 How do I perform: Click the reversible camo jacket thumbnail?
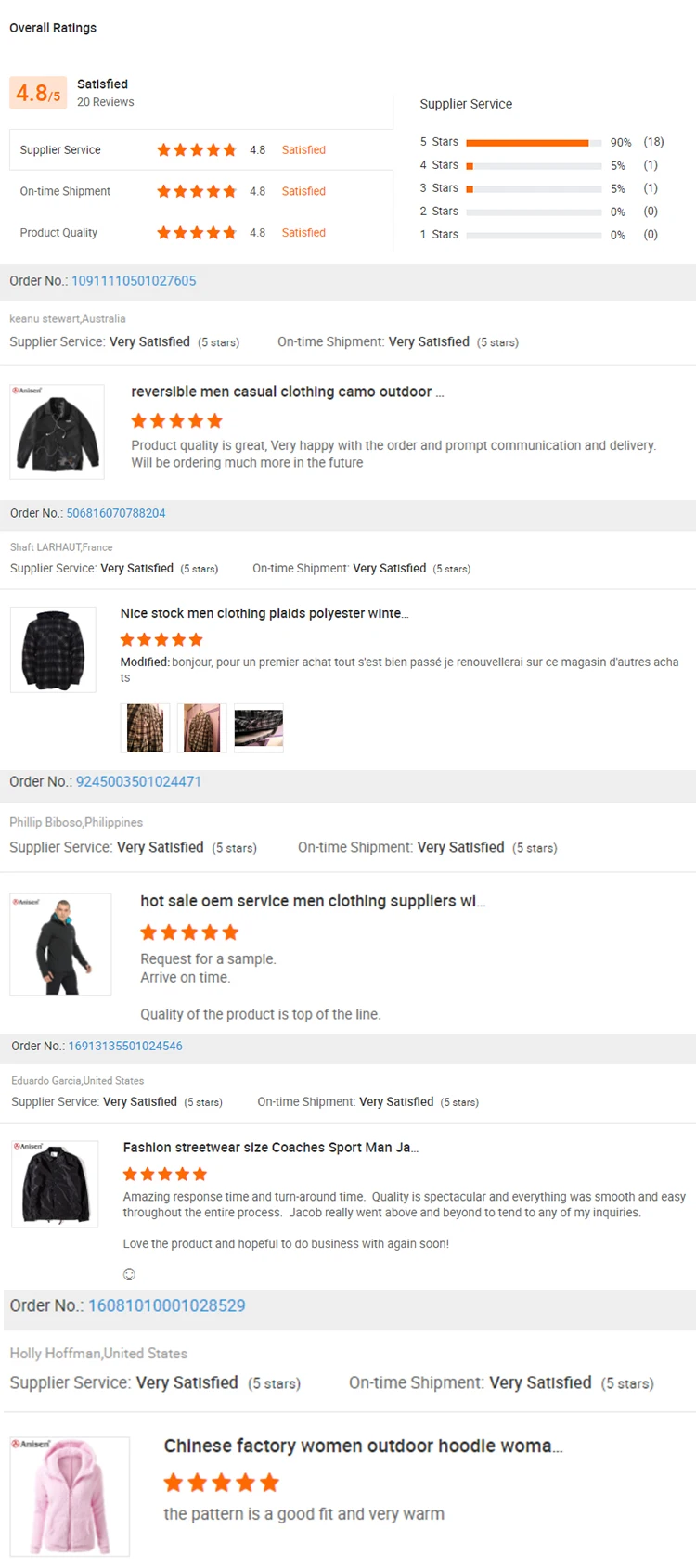[58, 432]
